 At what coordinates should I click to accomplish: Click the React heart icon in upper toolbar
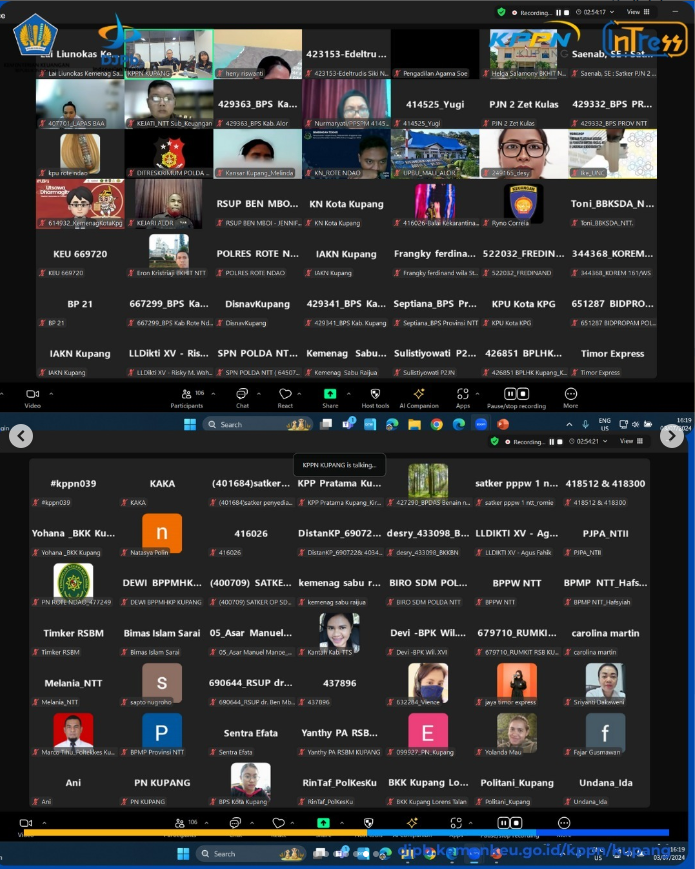pyautogui.click(x=285, y=397)
